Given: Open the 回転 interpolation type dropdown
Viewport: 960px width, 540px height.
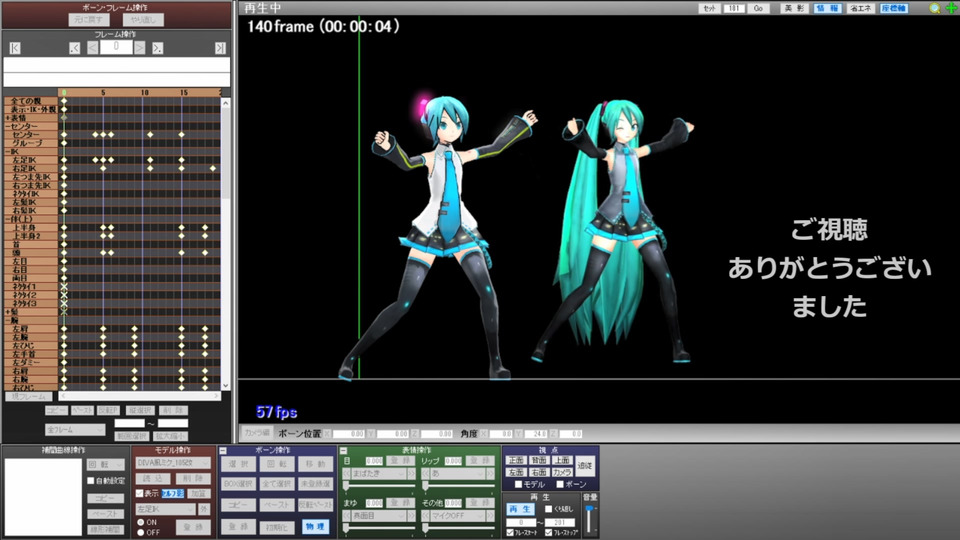Looking at the screenshot, I should pyautogui.click(x=106, y=465).
